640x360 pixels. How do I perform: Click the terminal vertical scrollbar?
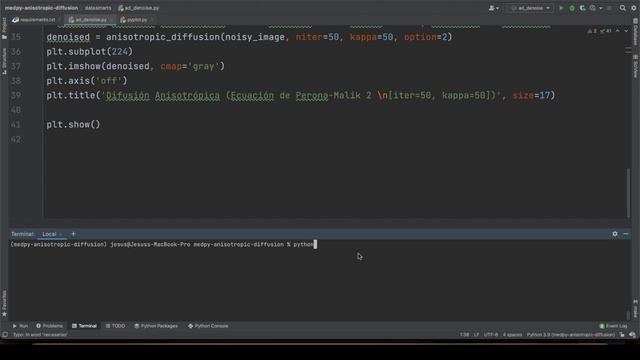click(628, 315)
